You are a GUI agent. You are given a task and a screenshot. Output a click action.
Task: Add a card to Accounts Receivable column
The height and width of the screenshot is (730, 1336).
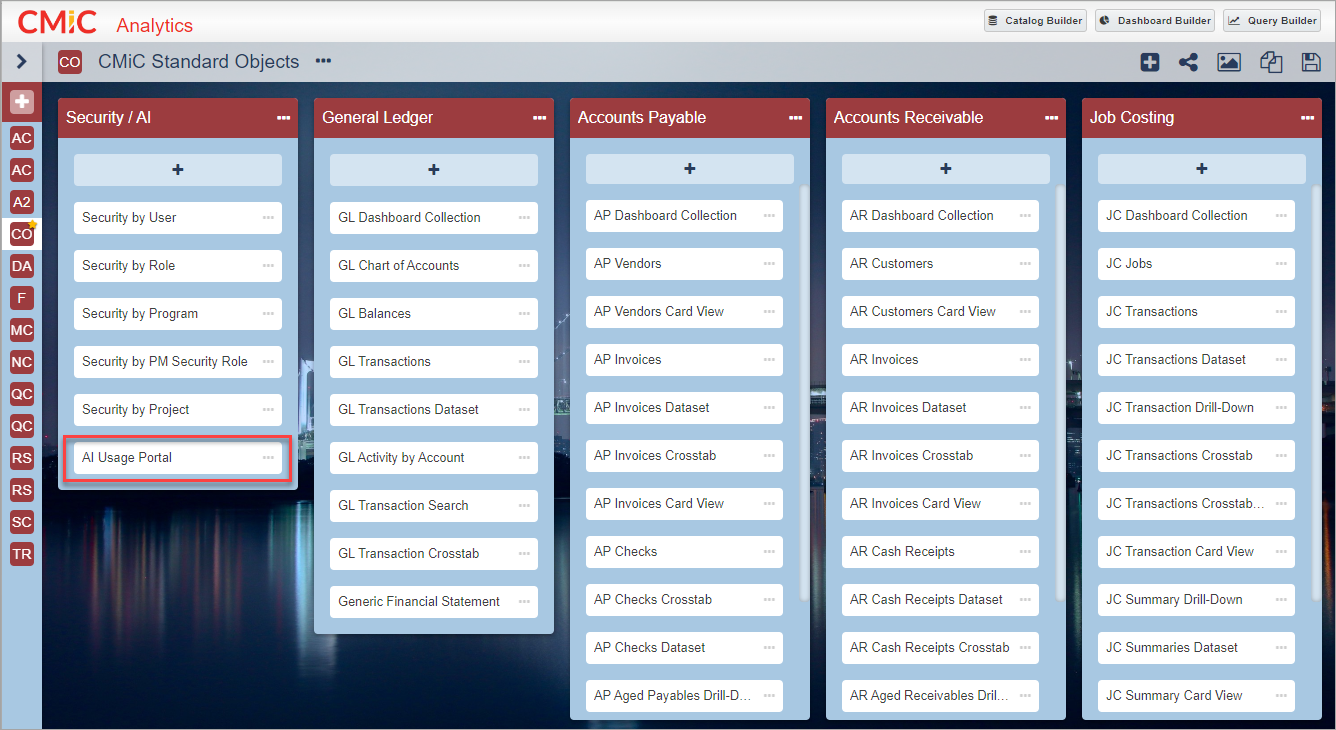point(946,169)
